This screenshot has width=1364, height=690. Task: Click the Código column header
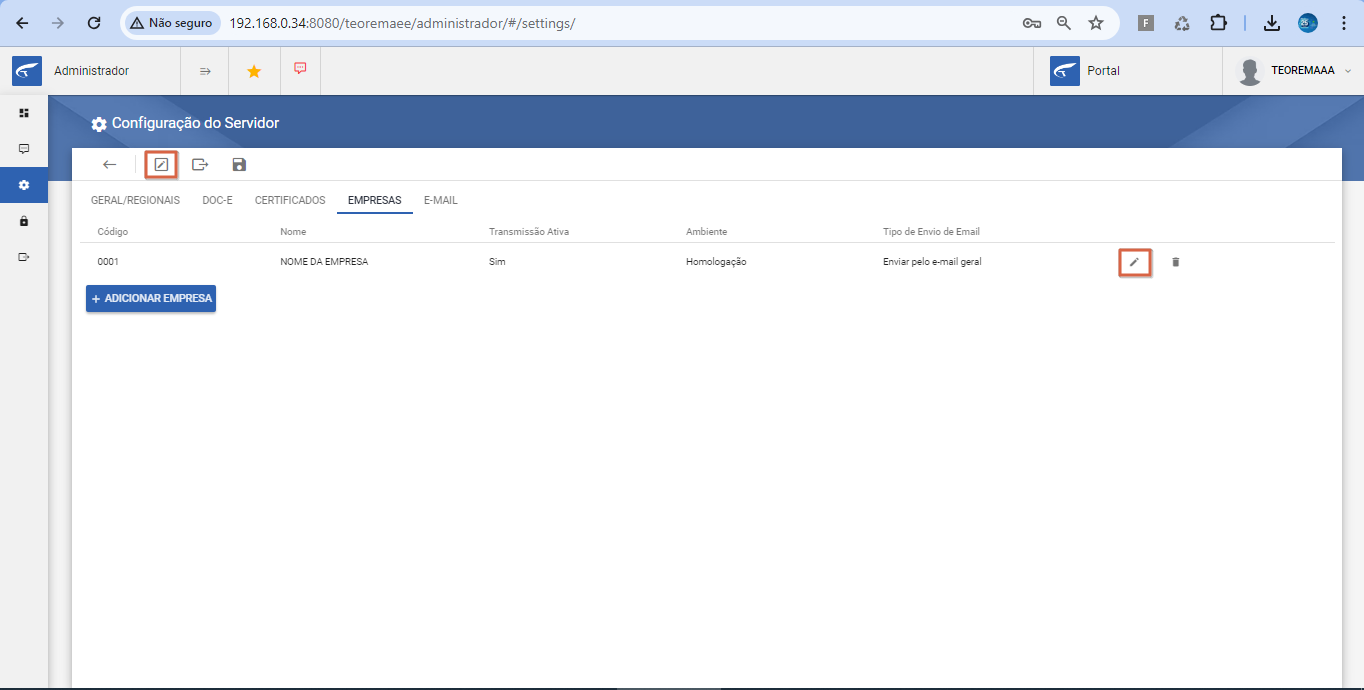[x=113, y=232]
